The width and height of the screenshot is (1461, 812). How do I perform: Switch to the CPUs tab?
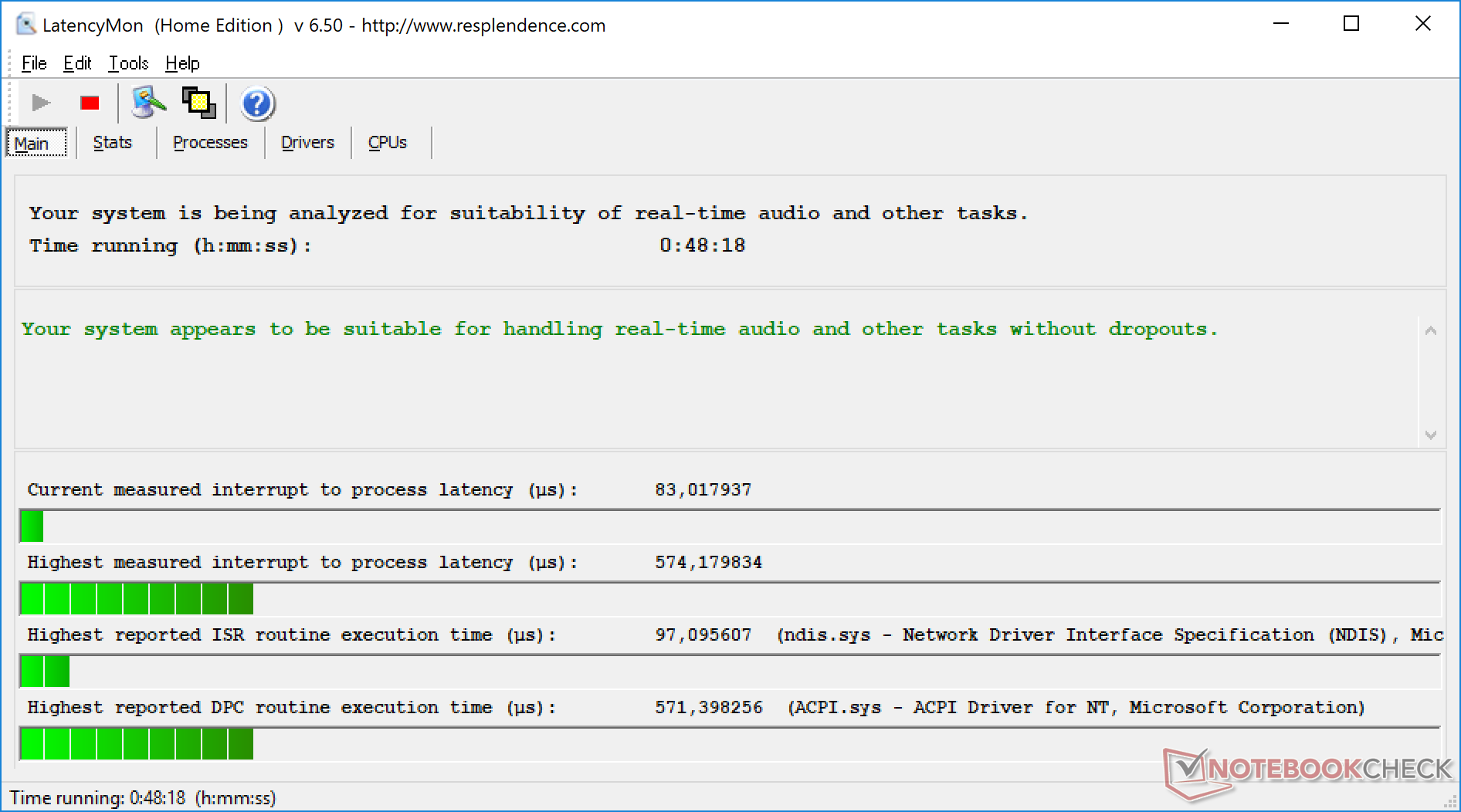tap(387, 143)
